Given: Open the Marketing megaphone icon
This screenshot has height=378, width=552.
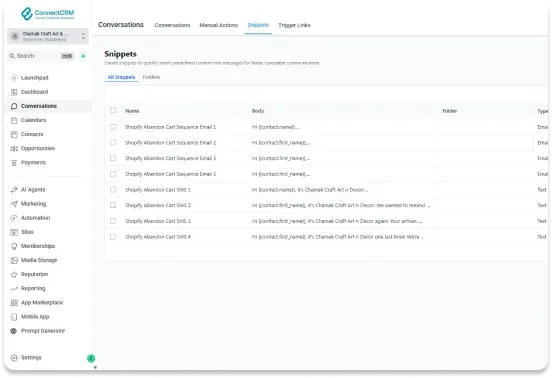Looking at the screenshot, I should pyautogui.click(x=14, y=204).
